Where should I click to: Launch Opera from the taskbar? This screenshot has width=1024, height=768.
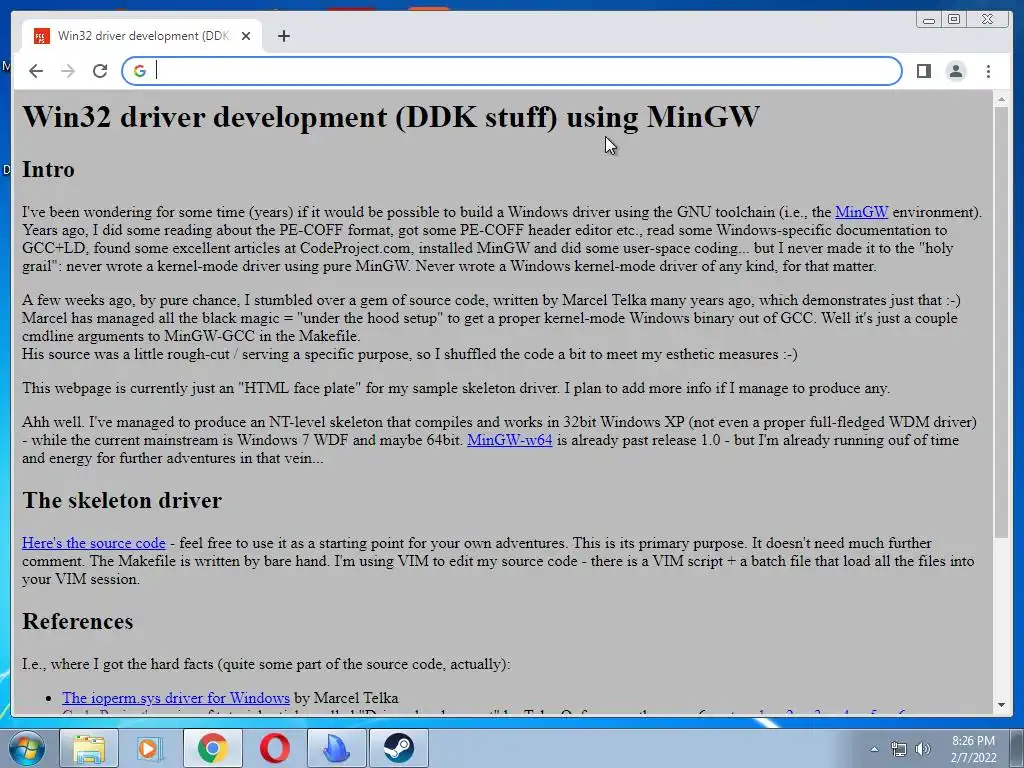275,748
